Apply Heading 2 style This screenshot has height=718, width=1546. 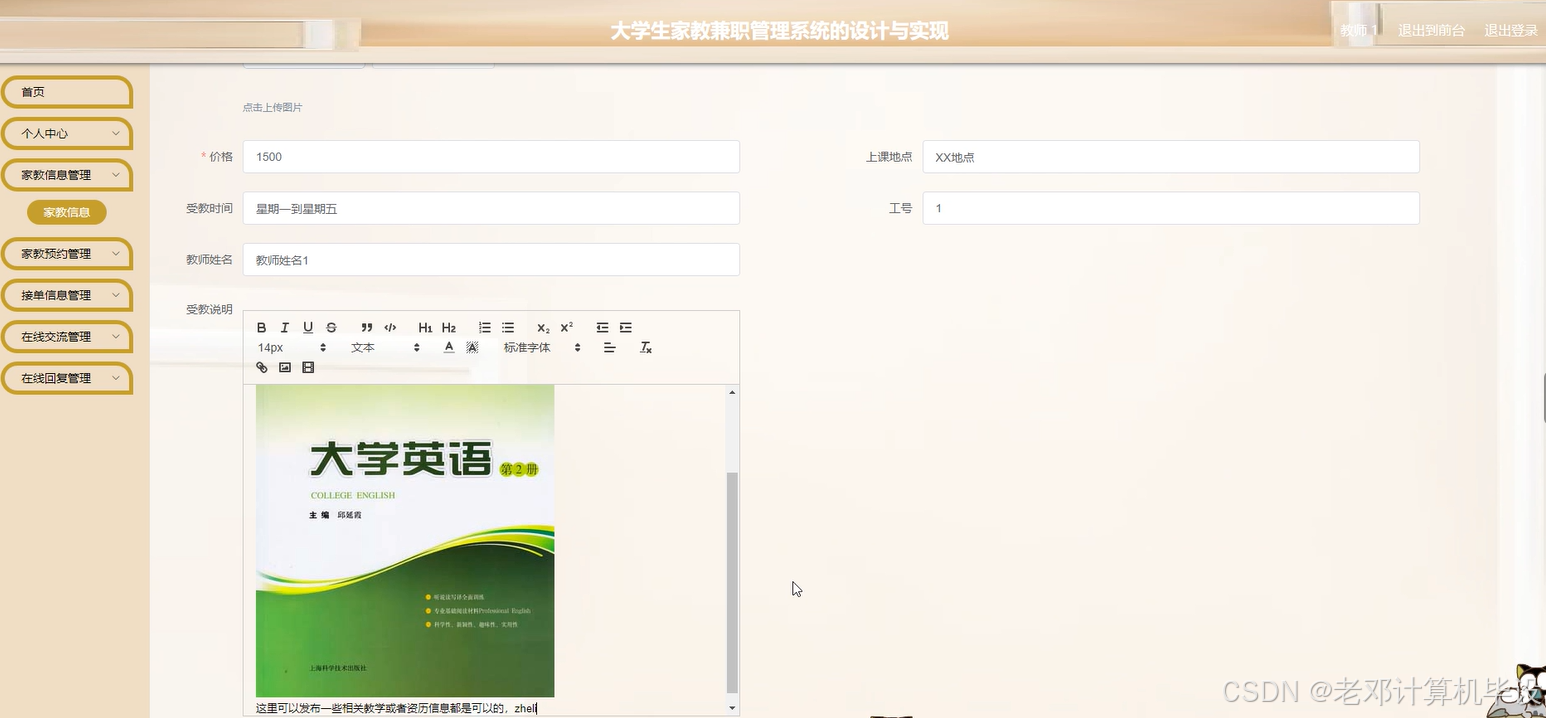coord(449,328)
